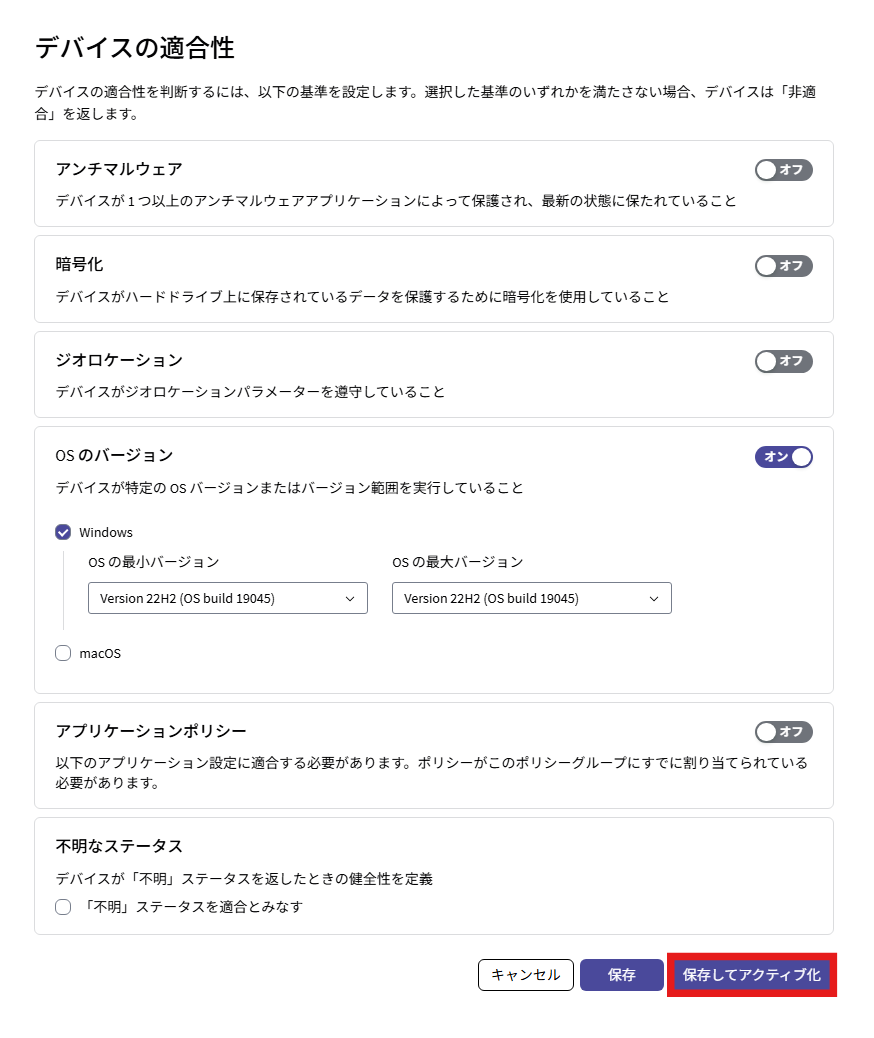Image resolution: width=874 pixels, height=1038 pixels.
Task: Click the デバイスの適合性 page title
Action: [x=134, y=48]
